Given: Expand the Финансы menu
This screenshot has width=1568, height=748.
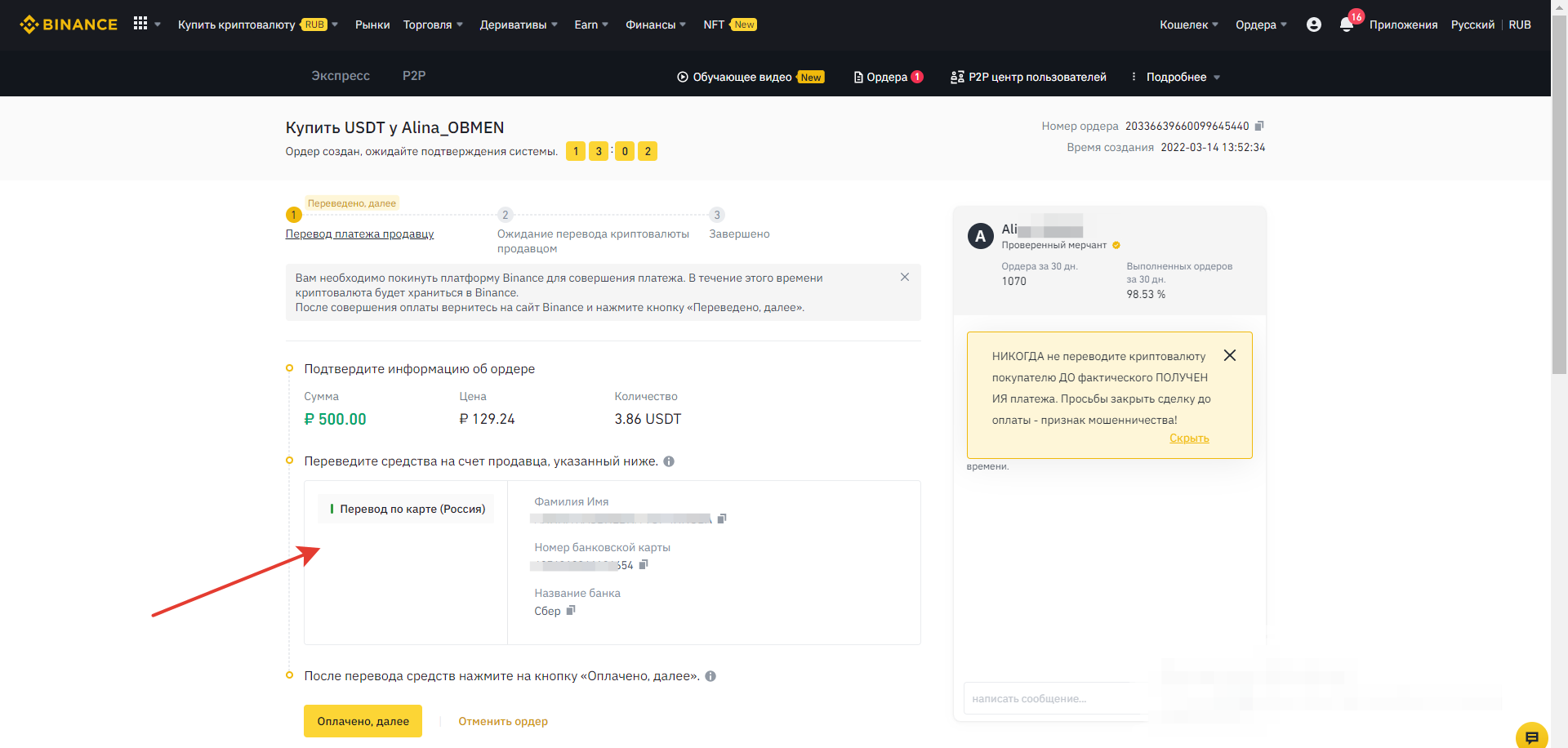Looking at the screenshot, I should (x=656, y=24).
